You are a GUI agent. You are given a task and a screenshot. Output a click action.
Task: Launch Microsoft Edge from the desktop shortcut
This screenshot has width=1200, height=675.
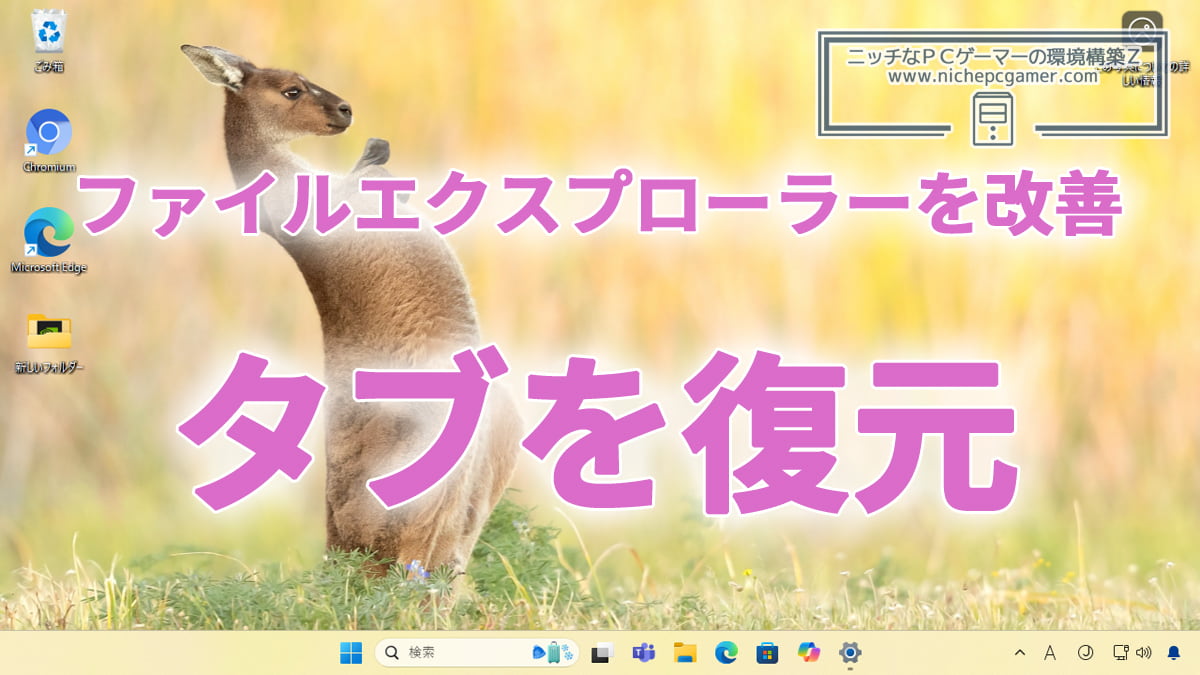48,233
